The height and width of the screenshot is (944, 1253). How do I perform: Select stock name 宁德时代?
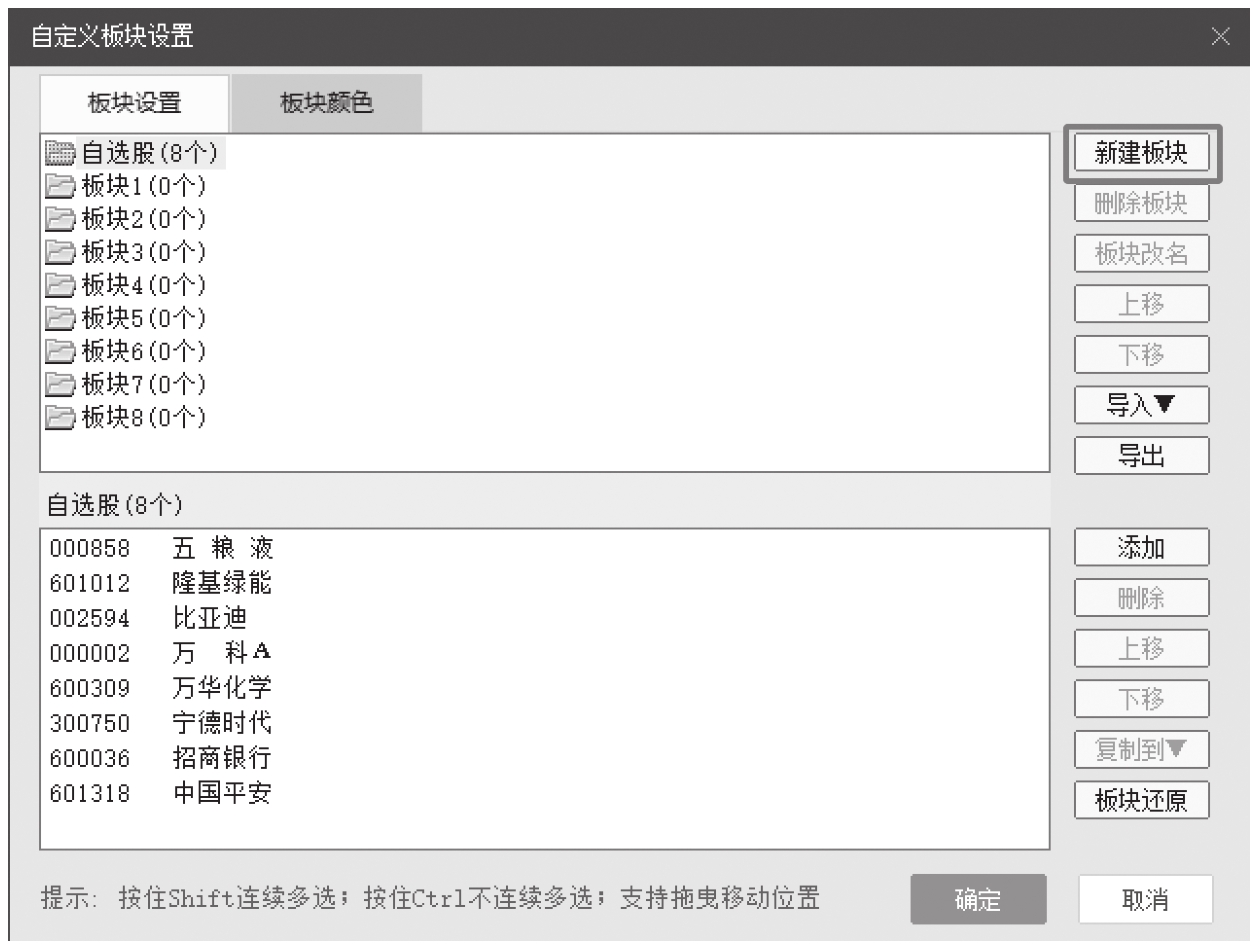(x=222, y=722)
